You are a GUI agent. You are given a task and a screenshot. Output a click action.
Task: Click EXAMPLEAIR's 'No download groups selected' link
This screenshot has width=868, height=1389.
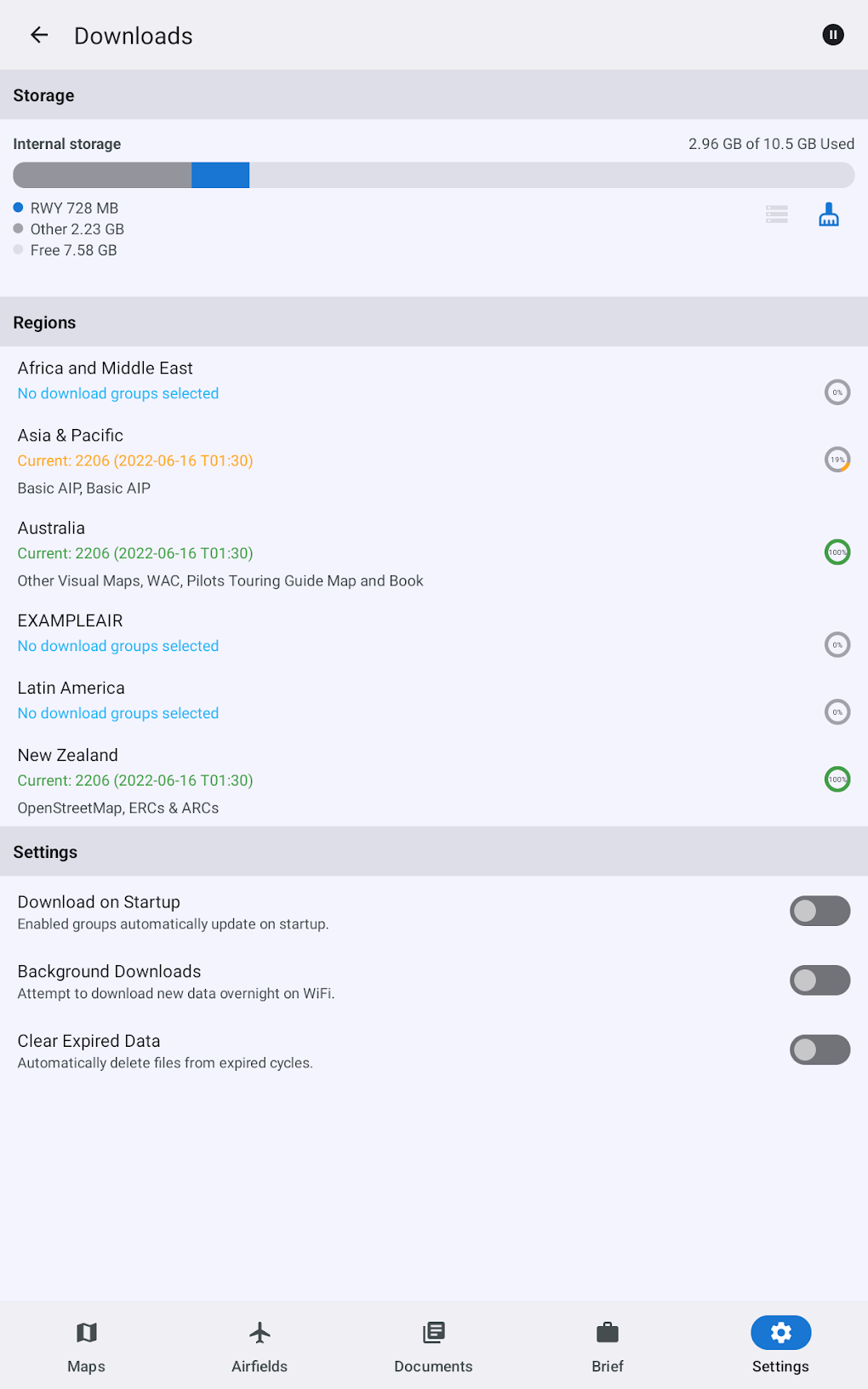pos(118,646)
